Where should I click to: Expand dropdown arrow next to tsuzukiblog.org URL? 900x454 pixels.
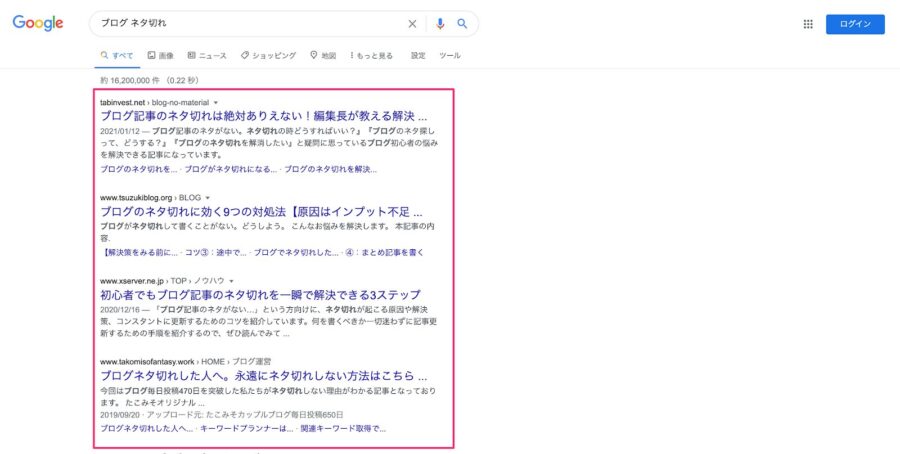coord(208,198)
